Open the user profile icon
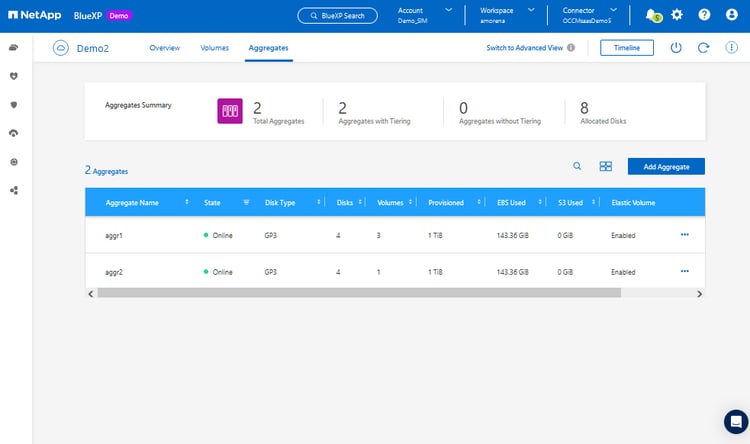 click(731, 15)
